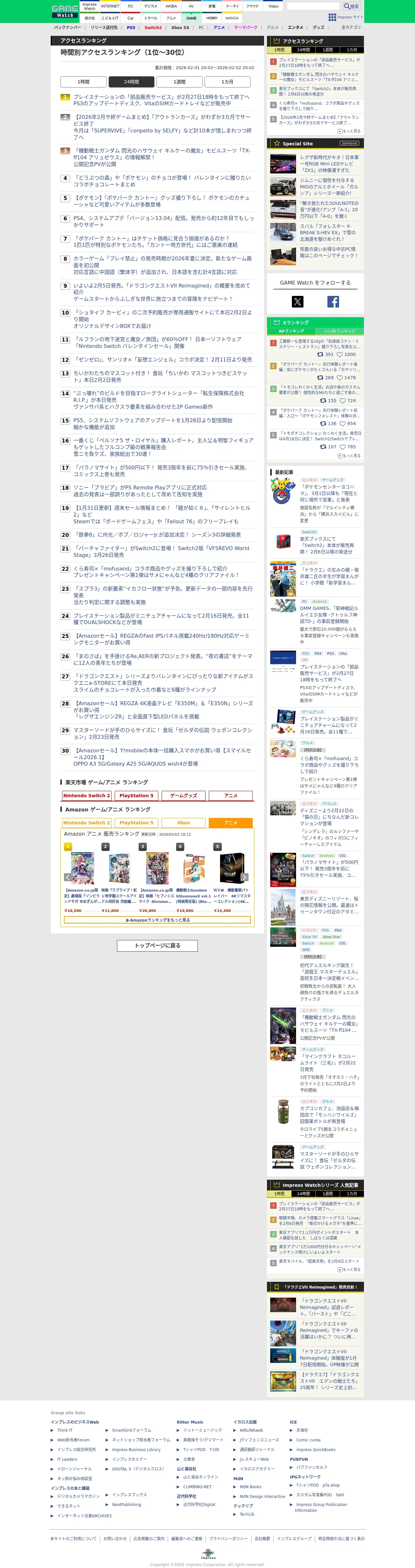Open Regza ZX1 special site thumbnail

point(283,164)
